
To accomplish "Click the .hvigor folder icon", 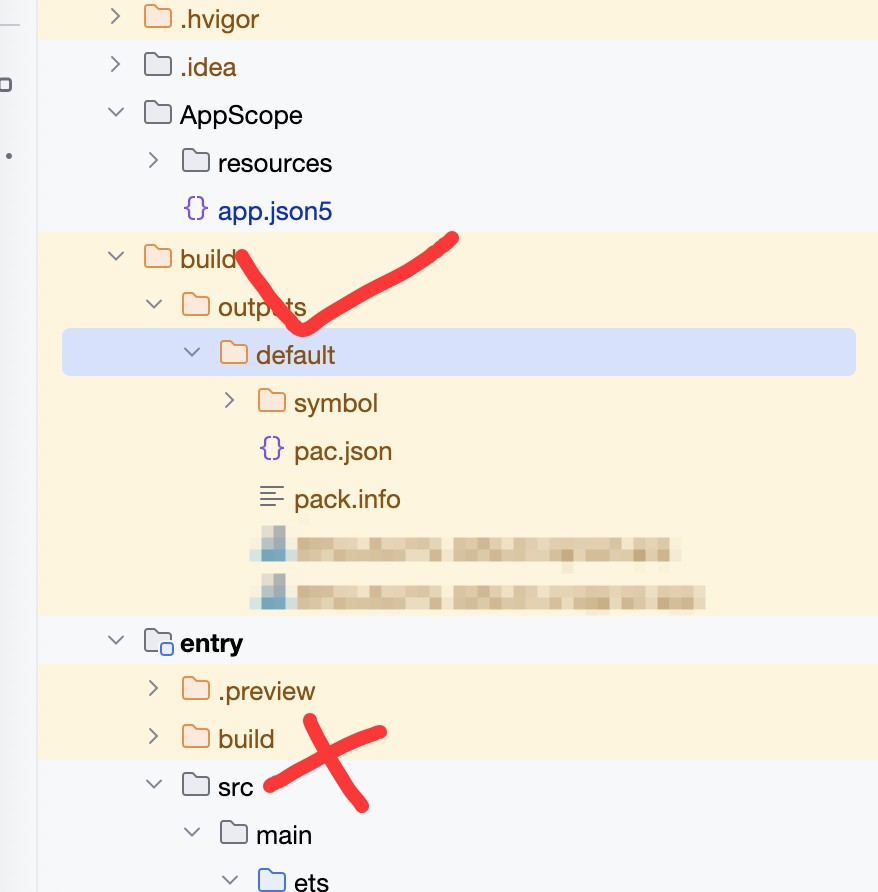I will coord(158,18).
